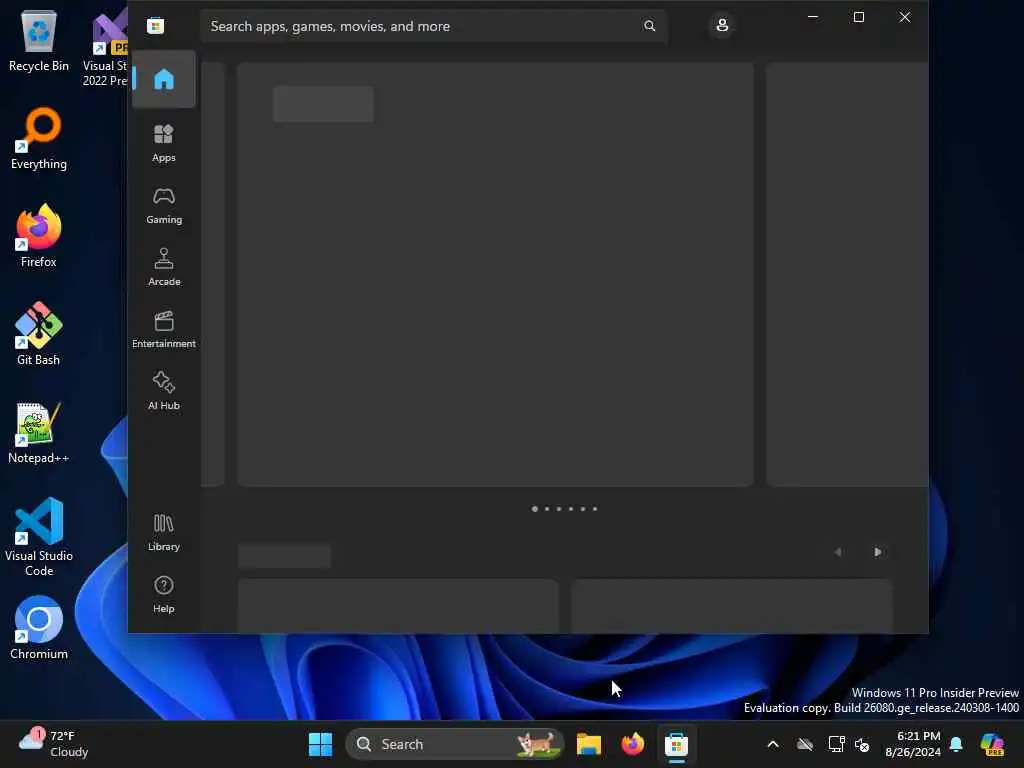
Task: Open the Entertainment section
Action: coord(164,329)
